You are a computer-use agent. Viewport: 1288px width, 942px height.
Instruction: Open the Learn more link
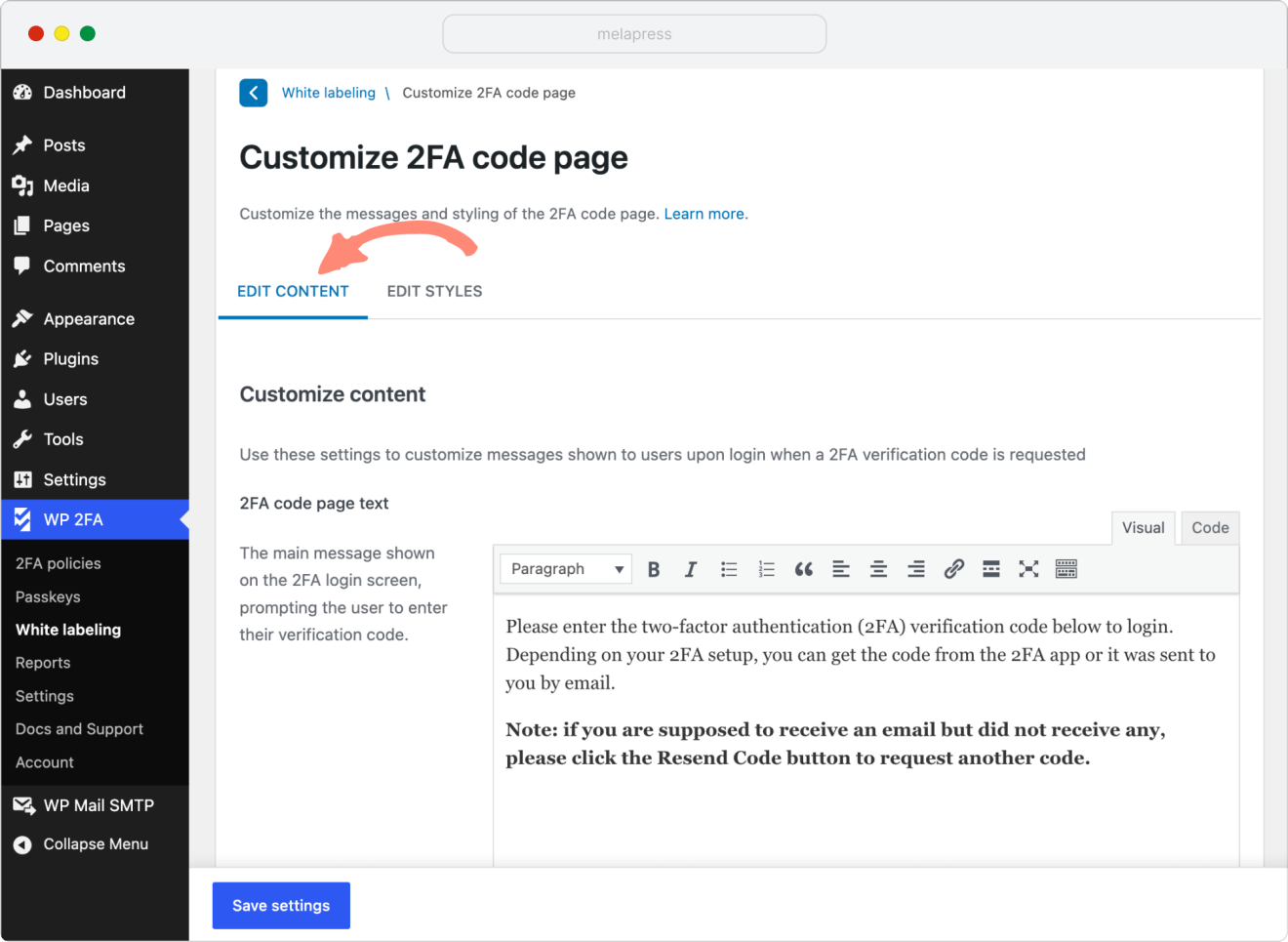pyautogui.click(x=704, y=214)
